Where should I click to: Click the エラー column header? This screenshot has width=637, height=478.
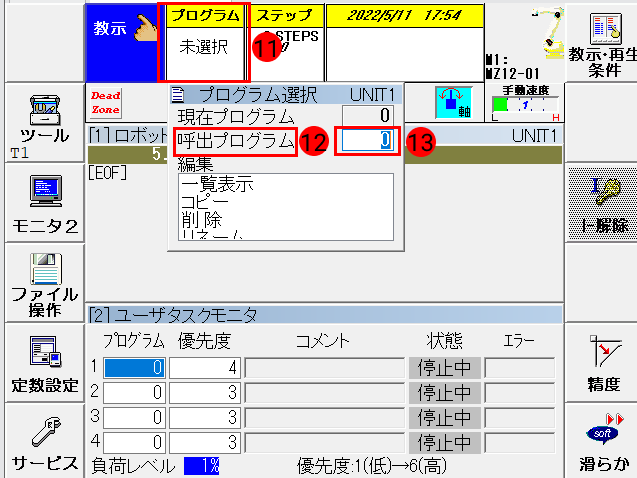pos(519,341)
